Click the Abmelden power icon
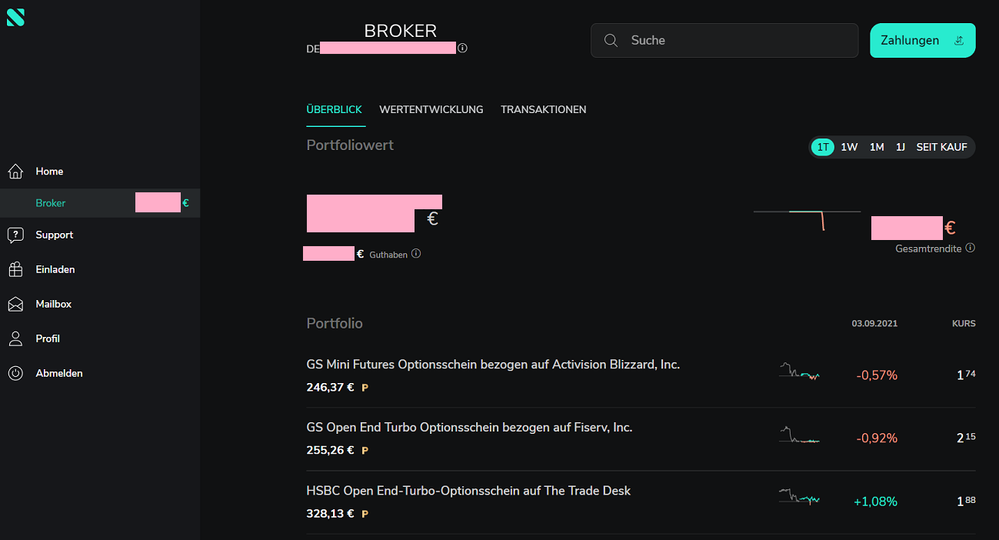The image size is (999, 540). (15, 373)
